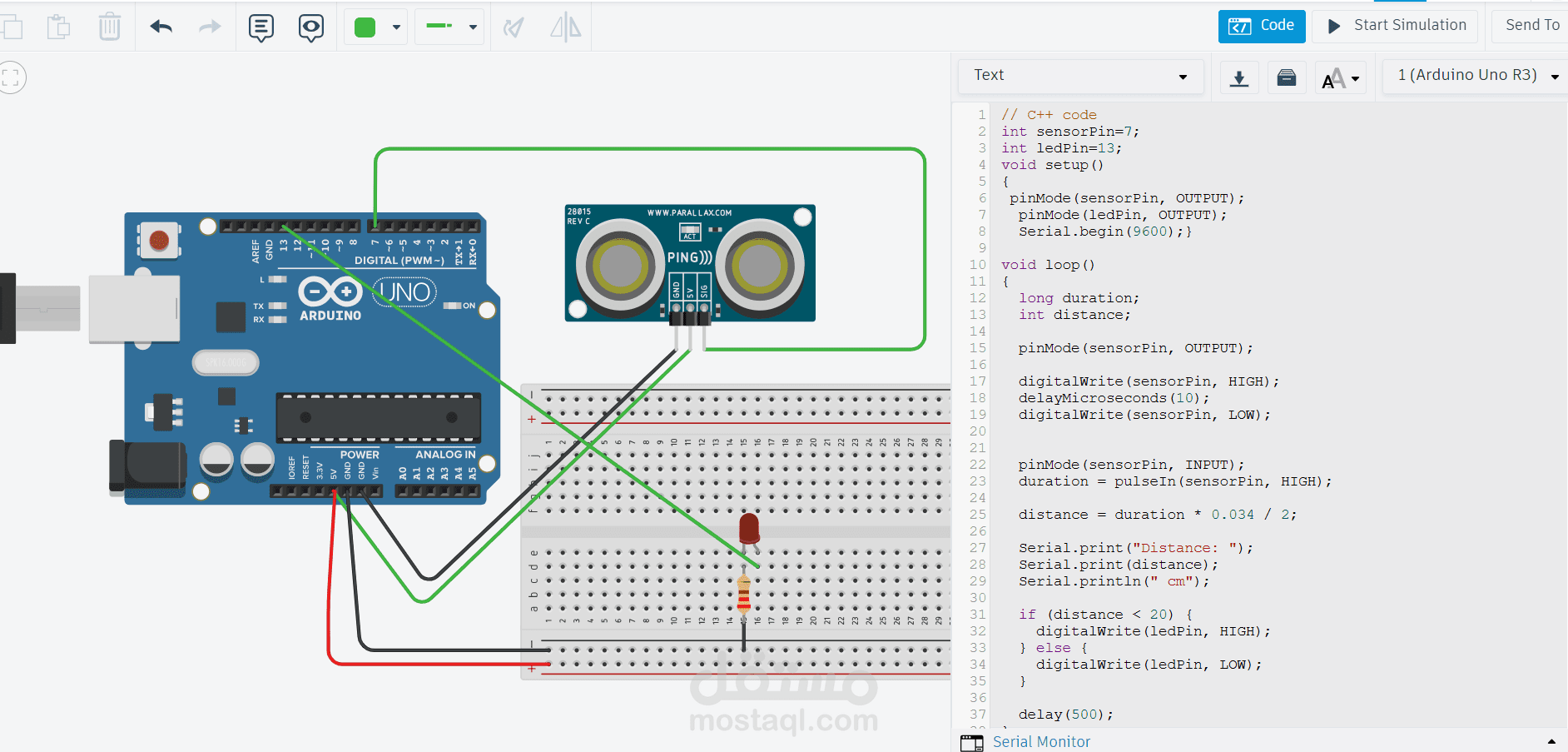Click the "long duration;" code line
This screenshot has height=752, width=1568.
point(1079,298)
